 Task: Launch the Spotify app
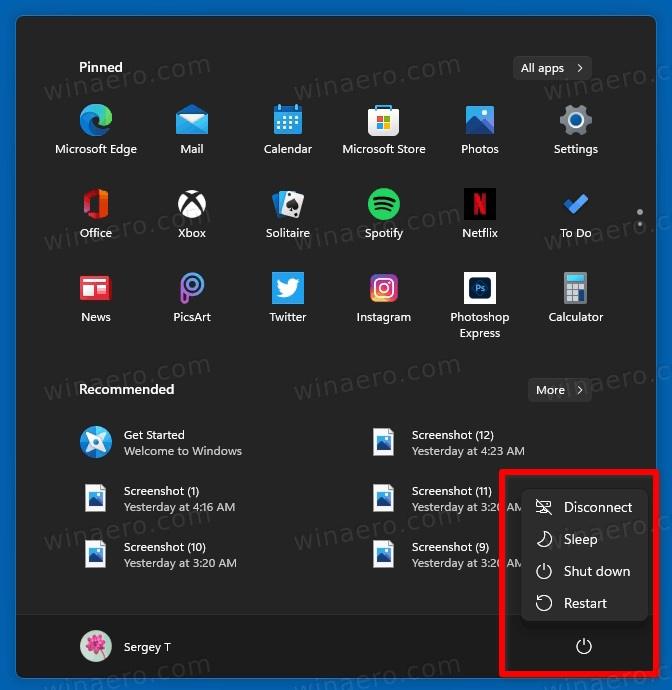384,206
